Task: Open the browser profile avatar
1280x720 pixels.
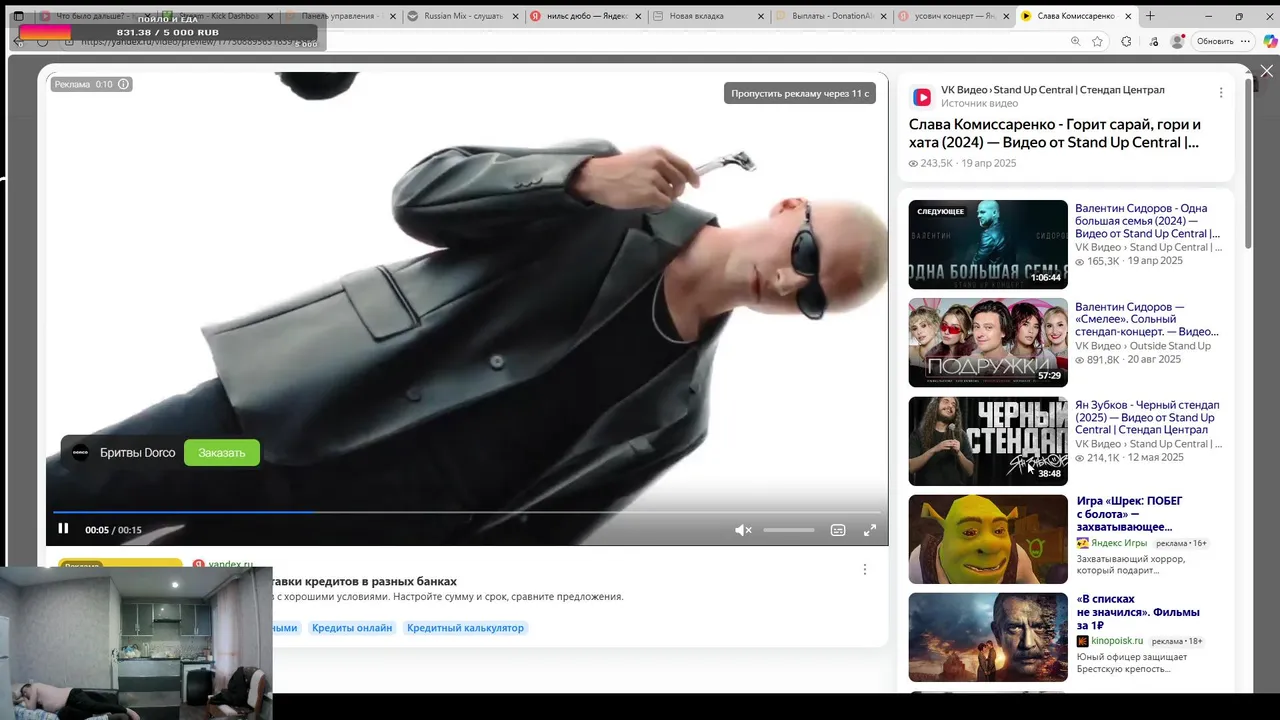Action: pyautogui.click(x=1177, y=41)
